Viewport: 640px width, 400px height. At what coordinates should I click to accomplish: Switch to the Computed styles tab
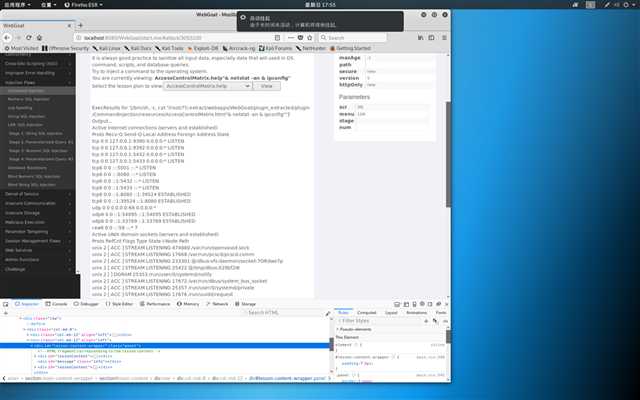(x=367, y=313)
